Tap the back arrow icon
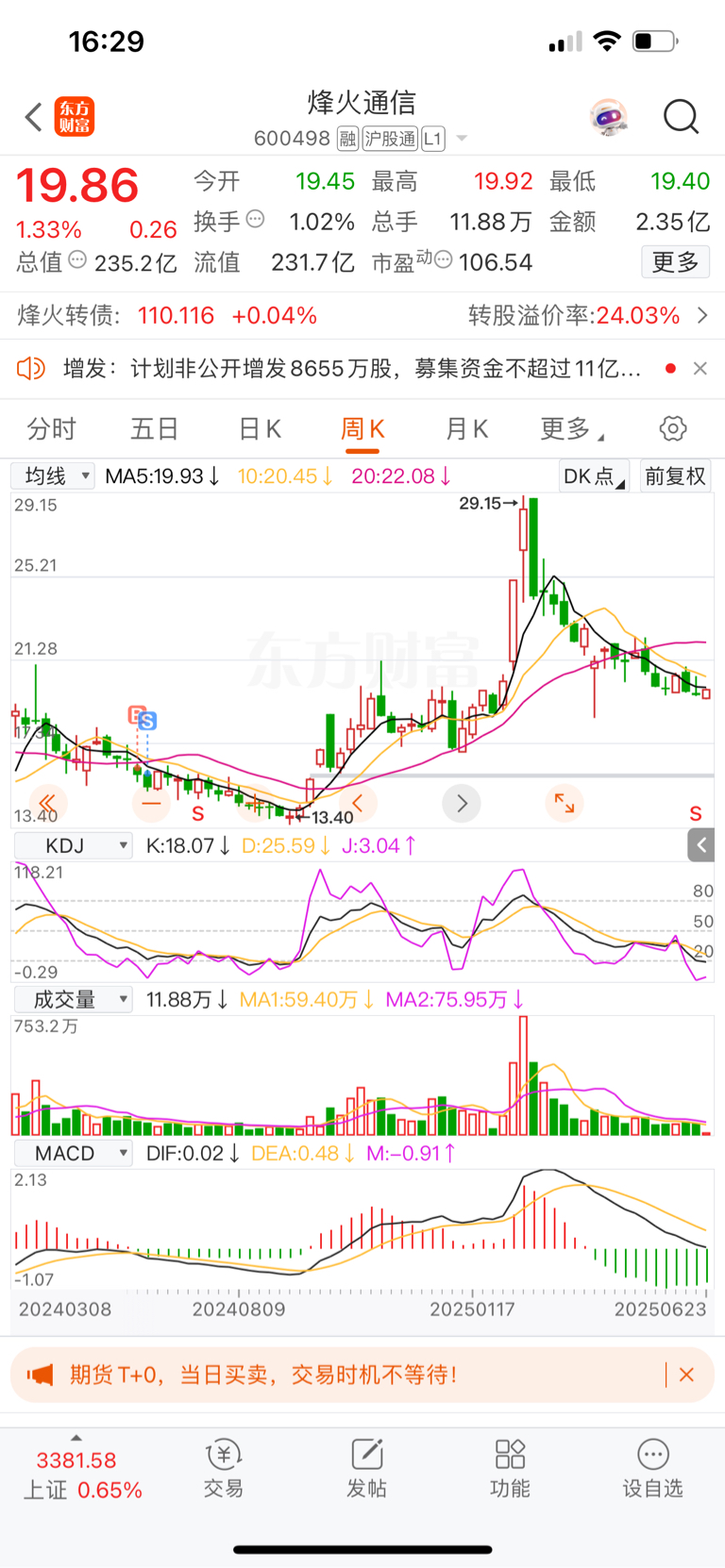Screen dimensions: 725x1568 (x=34, y=117)
